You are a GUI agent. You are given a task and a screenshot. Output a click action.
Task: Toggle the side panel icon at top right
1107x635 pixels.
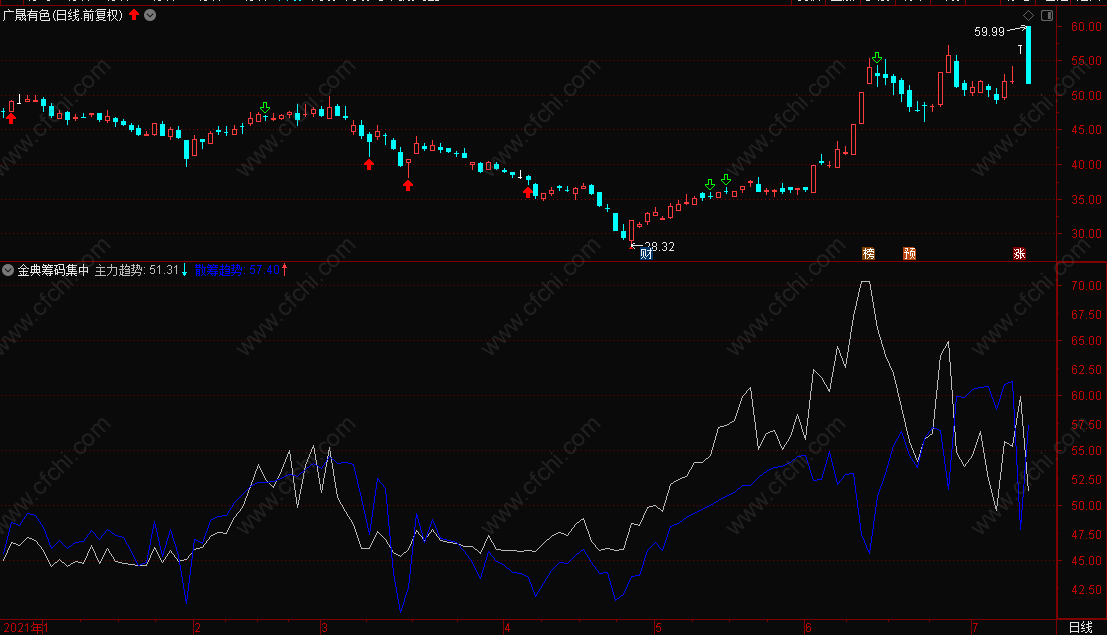point(1047,15)
